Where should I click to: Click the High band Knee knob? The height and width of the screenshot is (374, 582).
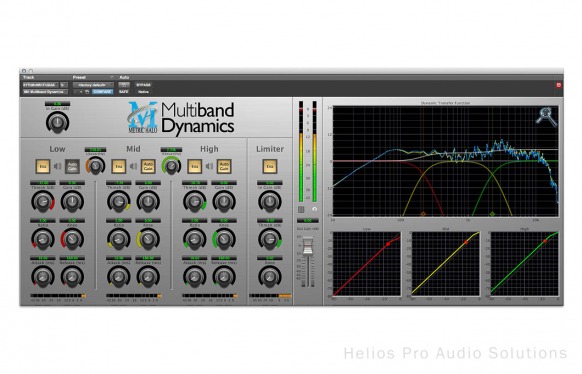click(224, 239)
